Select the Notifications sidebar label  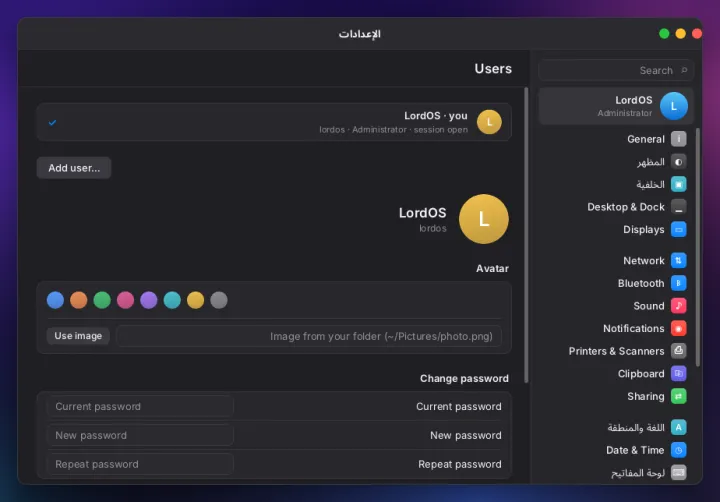coord(634,328)
